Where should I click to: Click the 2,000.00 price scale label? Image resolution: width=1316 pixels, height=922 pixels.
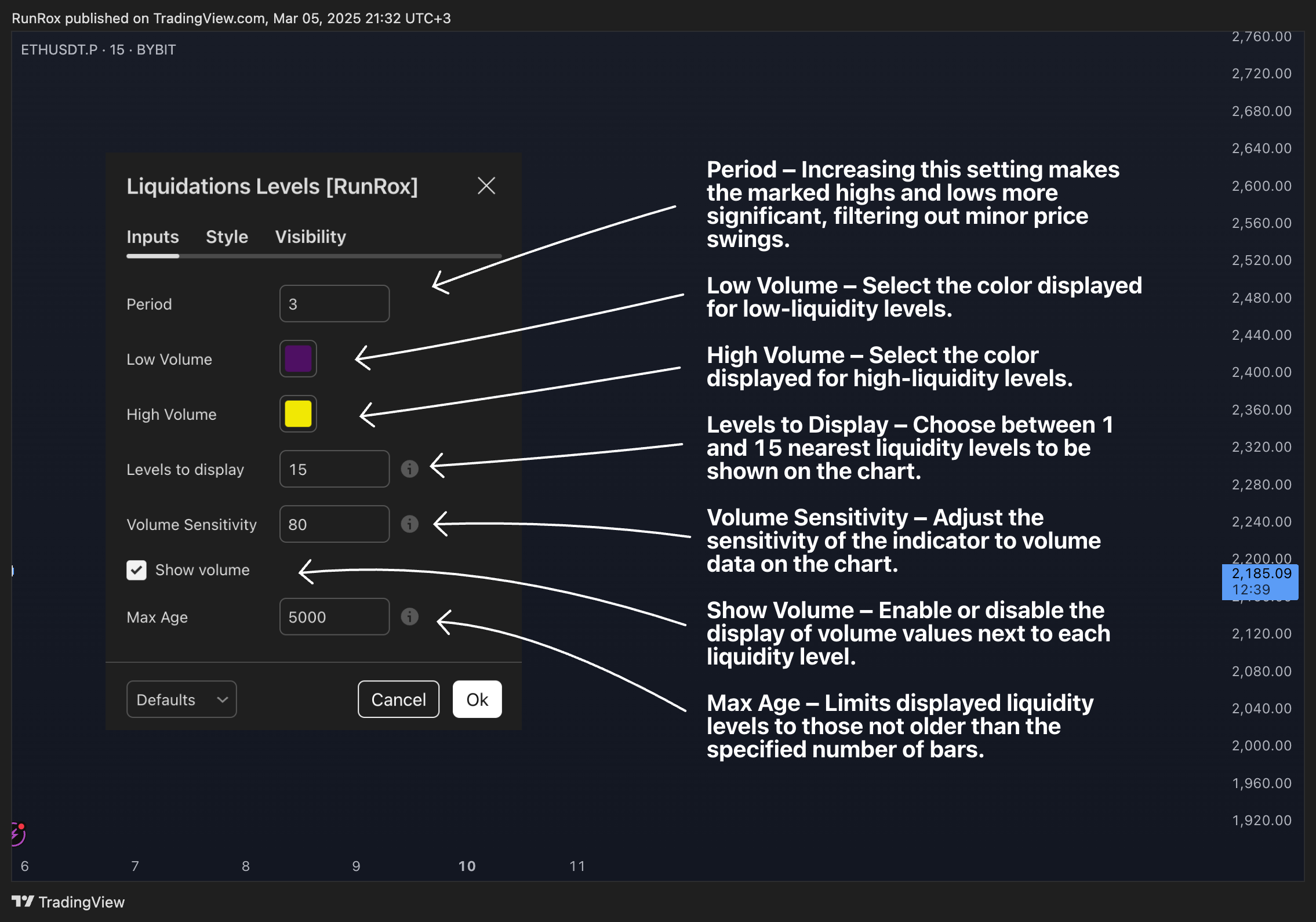[1262, 745]
